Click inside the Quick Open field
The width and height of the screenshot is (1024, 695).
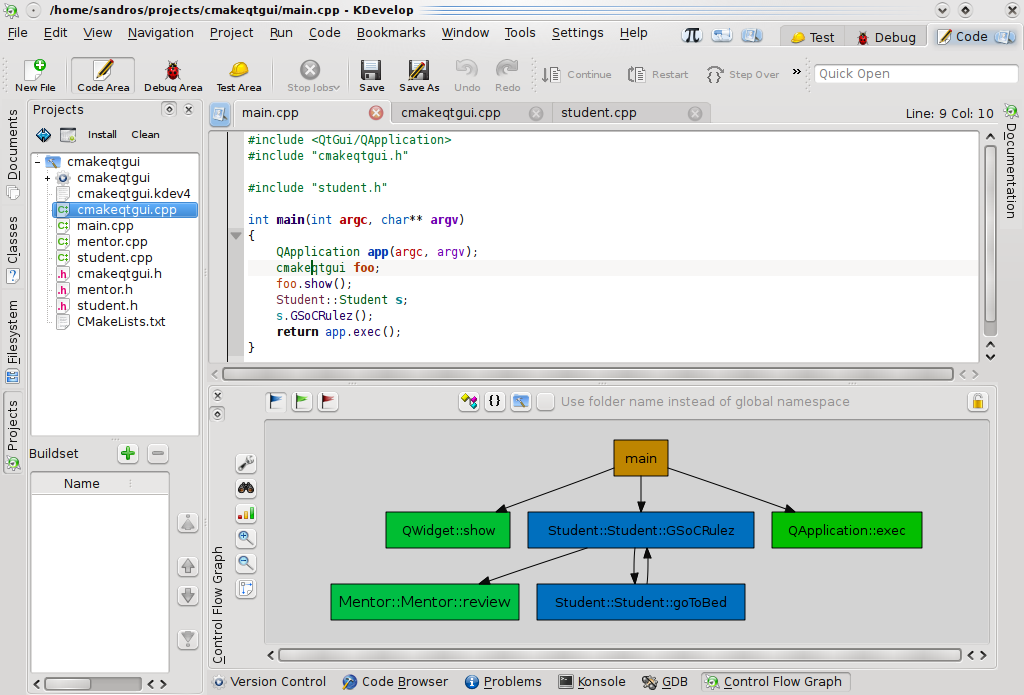(915, 73)
